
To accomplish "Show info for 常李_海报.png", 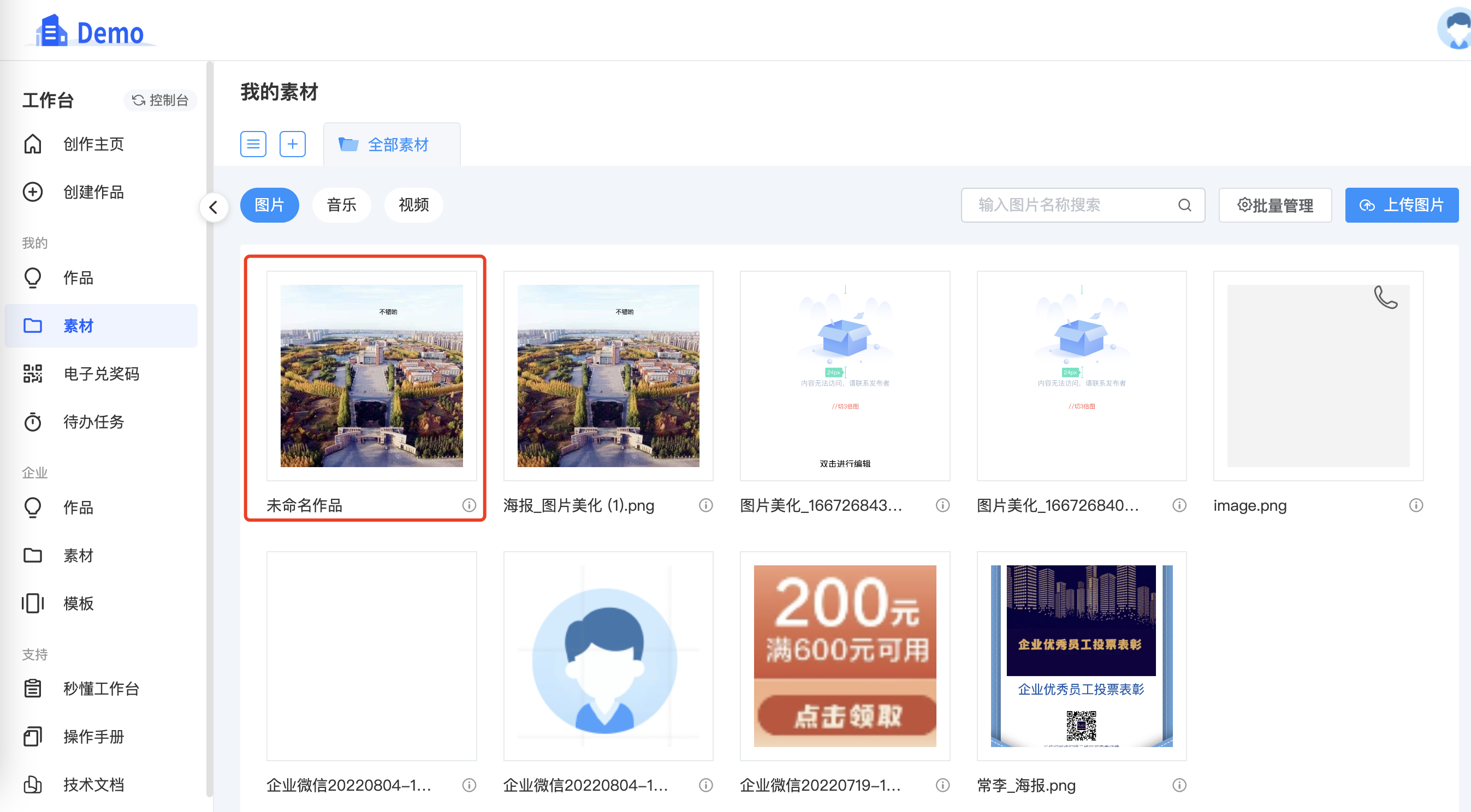I will 1180,785.
